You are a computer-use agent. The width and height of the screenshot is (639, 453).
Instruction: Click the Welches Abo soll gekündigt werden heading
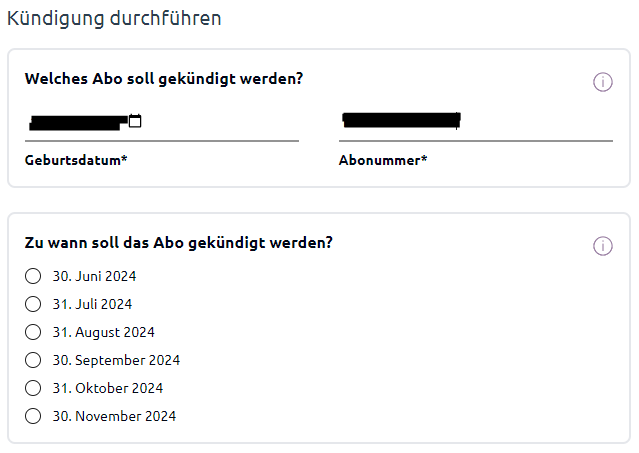pos(164,79)
